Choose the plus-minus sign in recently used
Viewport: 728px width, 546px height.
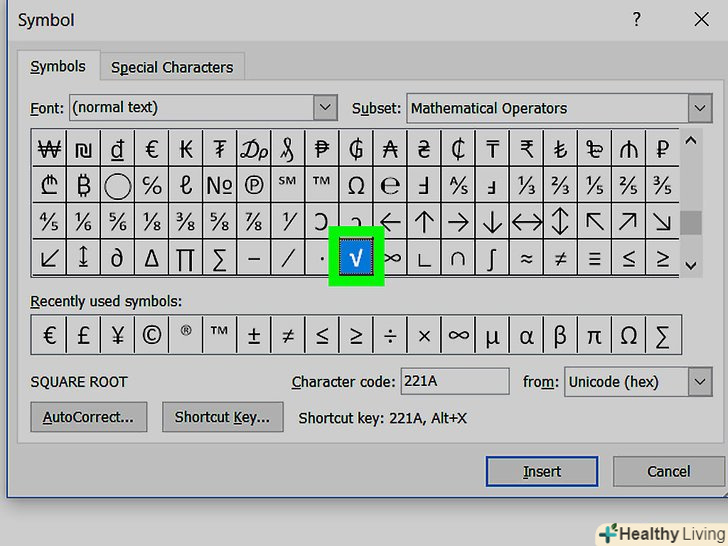pyautogui.click(x=254, y=335)
